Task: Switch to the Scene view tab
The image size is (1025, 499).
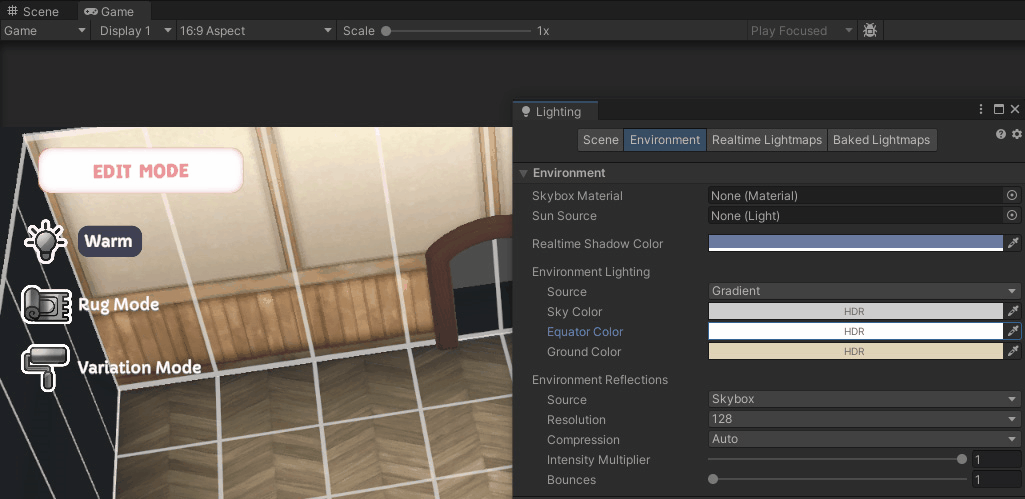Action: 33,11
